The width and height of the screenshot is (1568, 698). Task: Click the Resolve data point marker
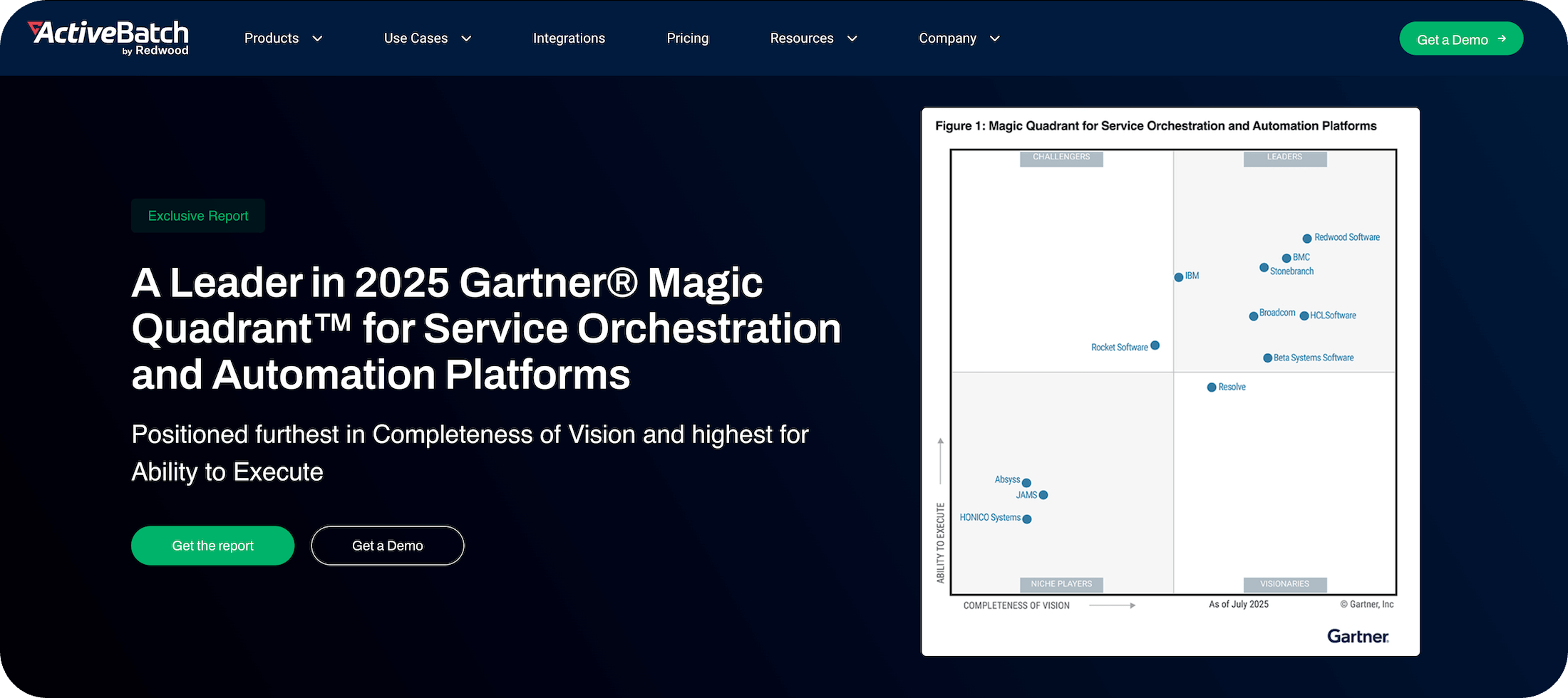[1212, 387]
